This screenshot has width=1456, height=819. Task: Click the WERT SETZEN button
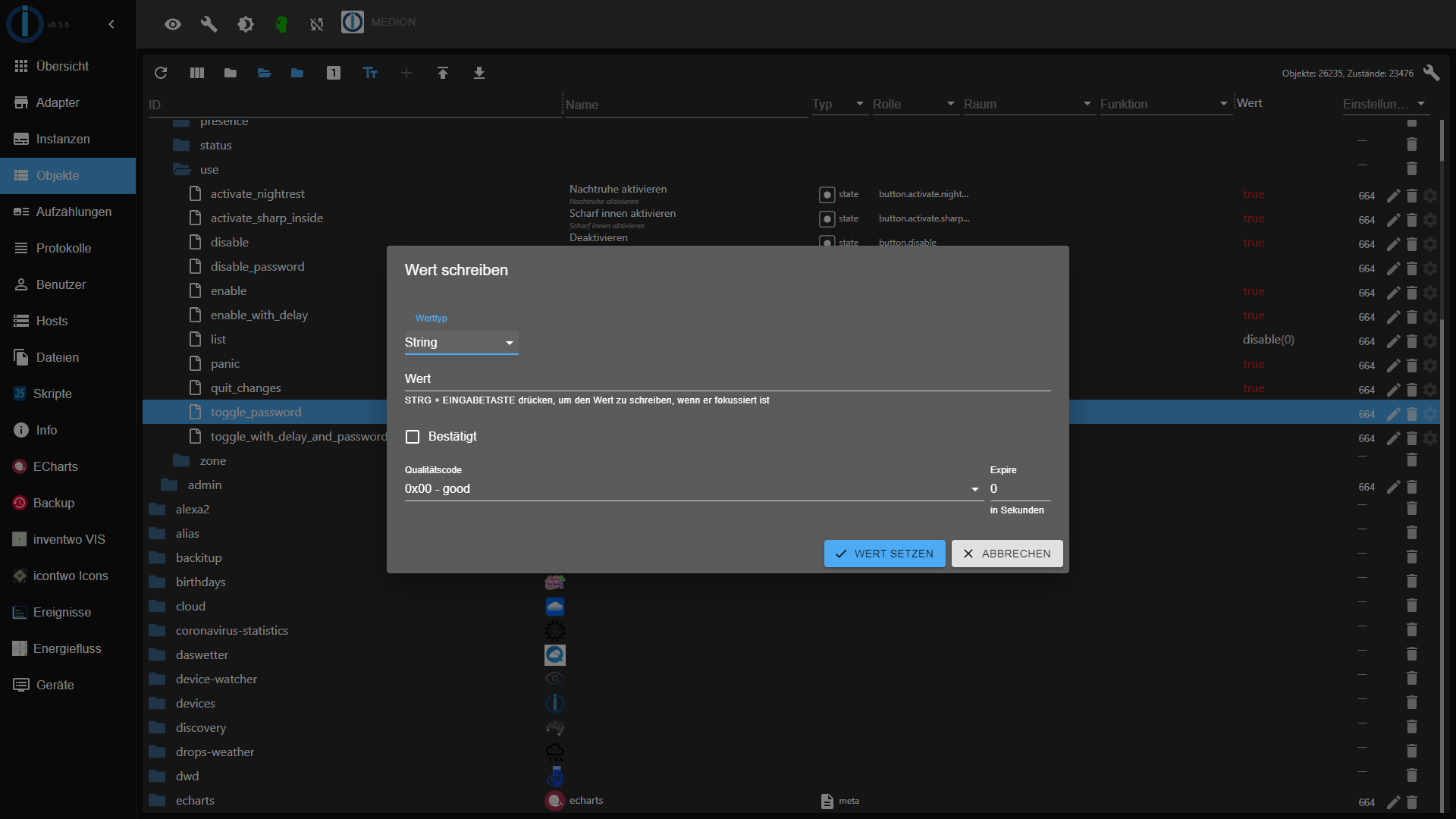tap(884, 554)
